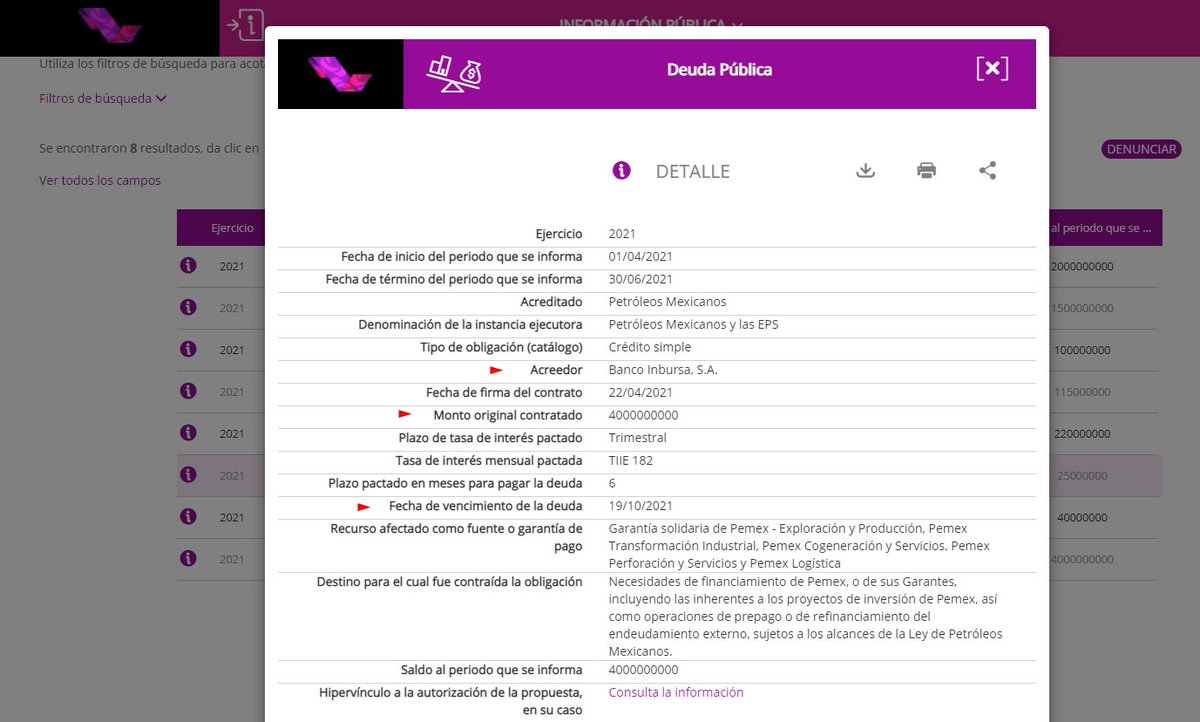The image size is (1200, 722).
Task: Click the login info icon in top bar
Action: (x=245, y=24)
